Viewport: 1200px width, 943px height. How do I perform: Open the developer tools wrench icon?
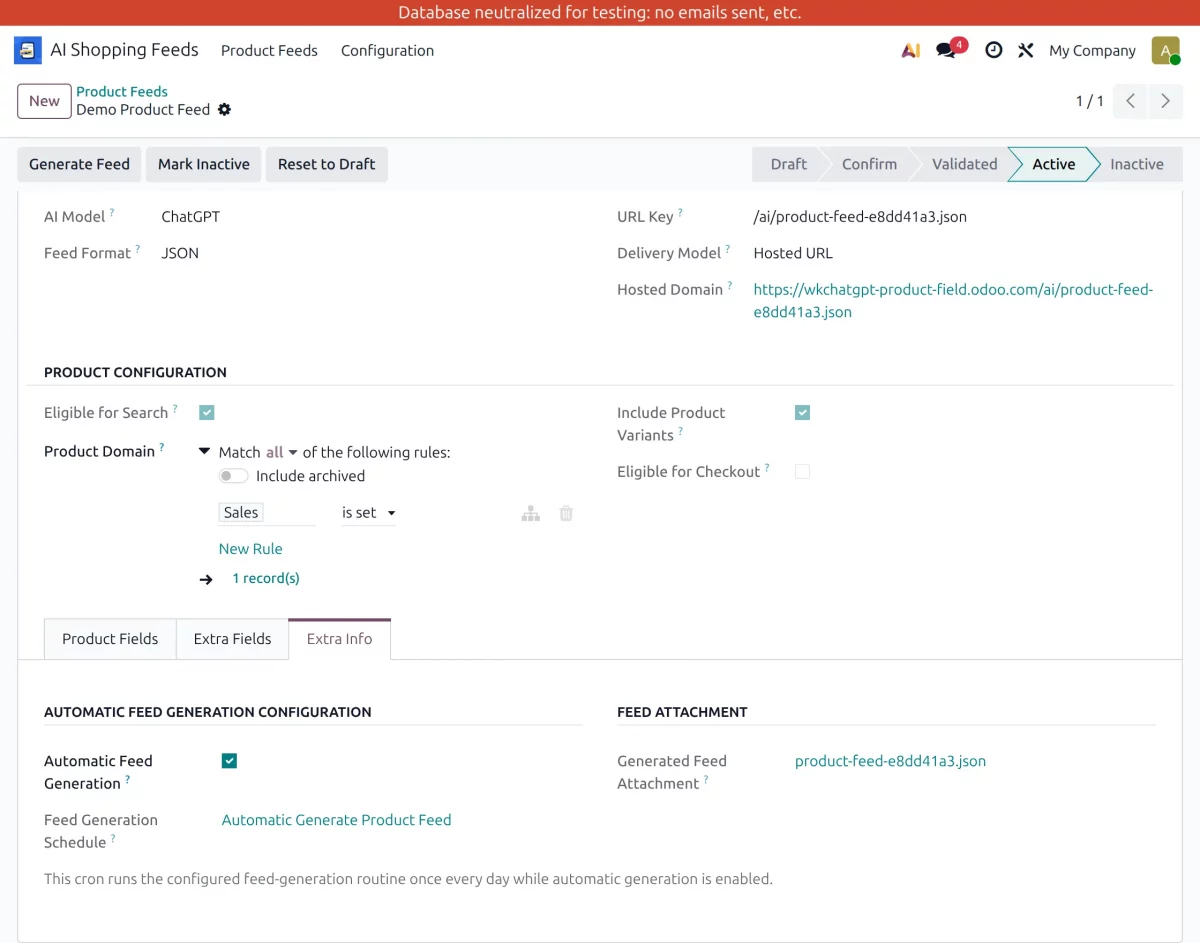coord(1025,50)
